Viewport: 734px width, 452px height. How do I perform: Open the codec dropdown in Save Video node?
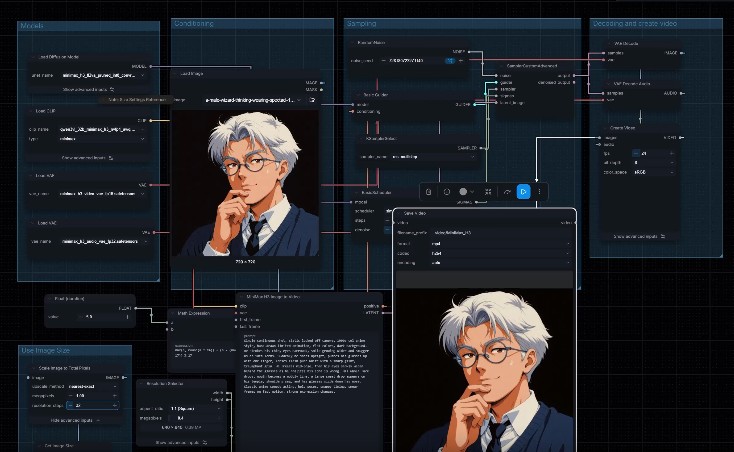[500, 253]
